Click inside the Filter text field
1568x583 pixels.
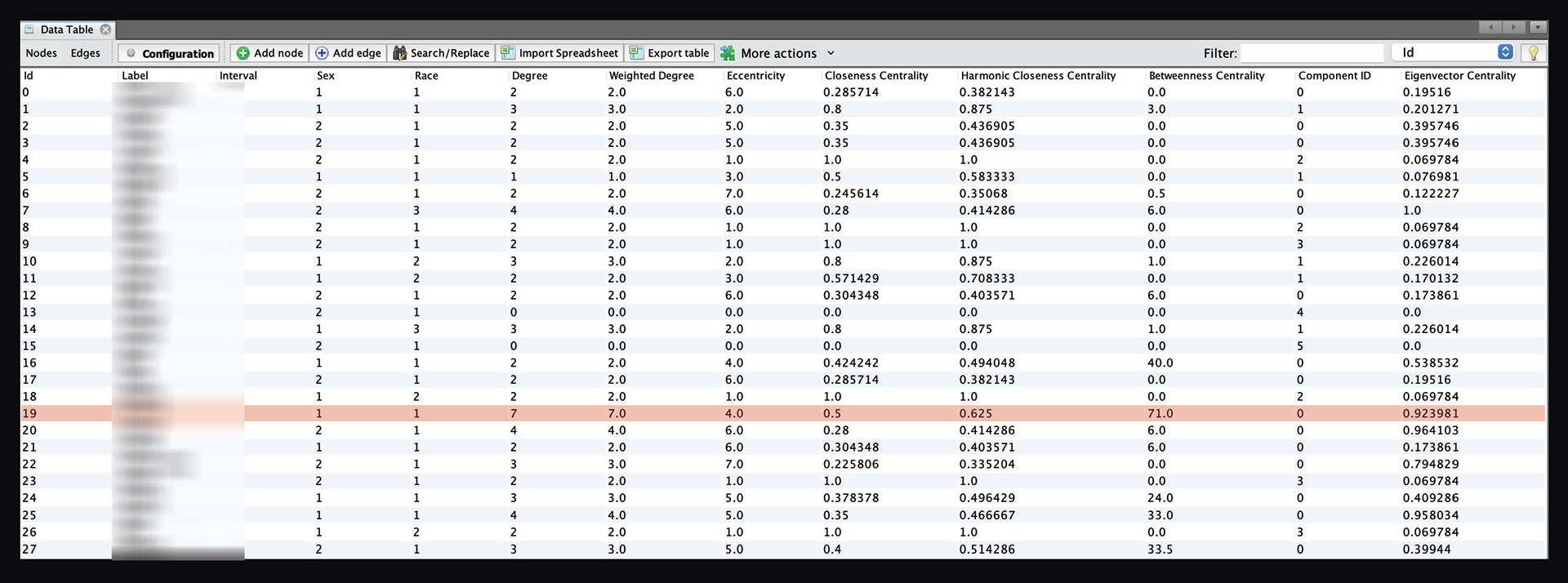[x=1312, y=53]
